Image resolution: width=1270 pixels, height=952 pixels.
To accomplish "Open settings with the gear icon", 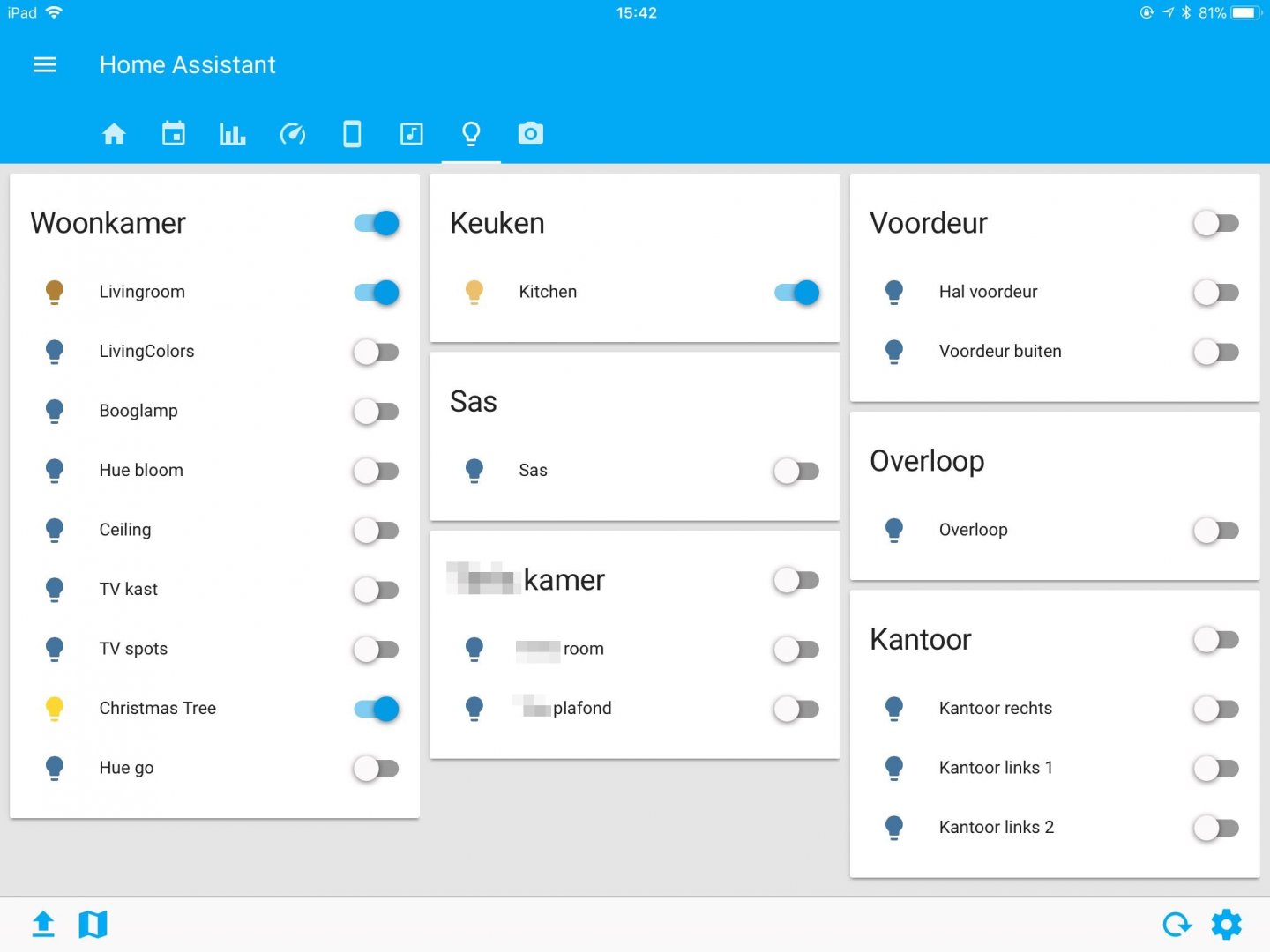I will (x=1226, y=924).
